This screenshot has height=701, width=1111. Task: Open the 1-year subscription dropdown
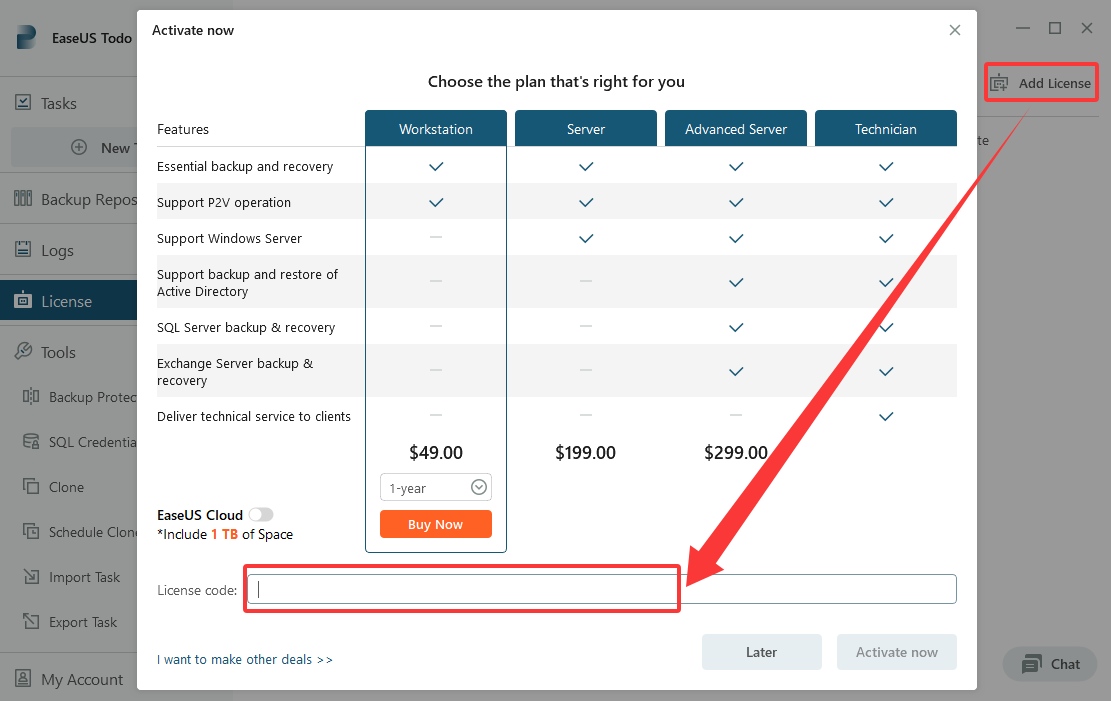click(x=436, y=488)
